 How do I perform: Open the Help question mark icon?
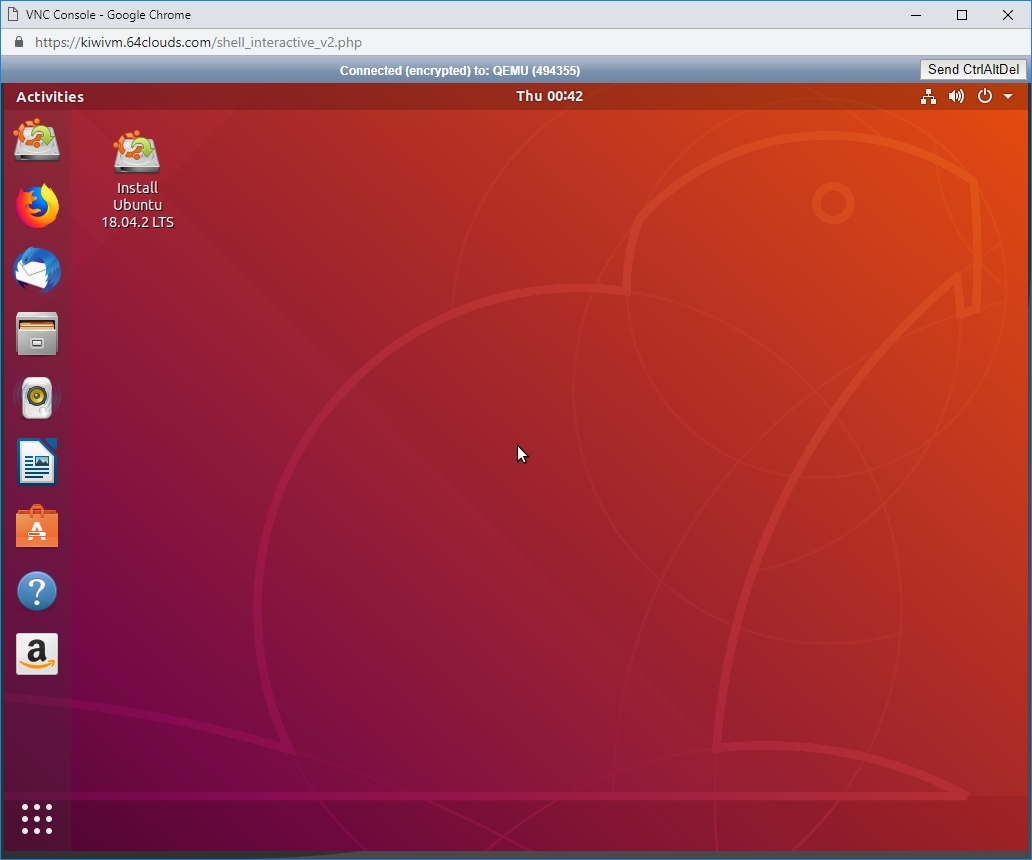pos(37,591)
